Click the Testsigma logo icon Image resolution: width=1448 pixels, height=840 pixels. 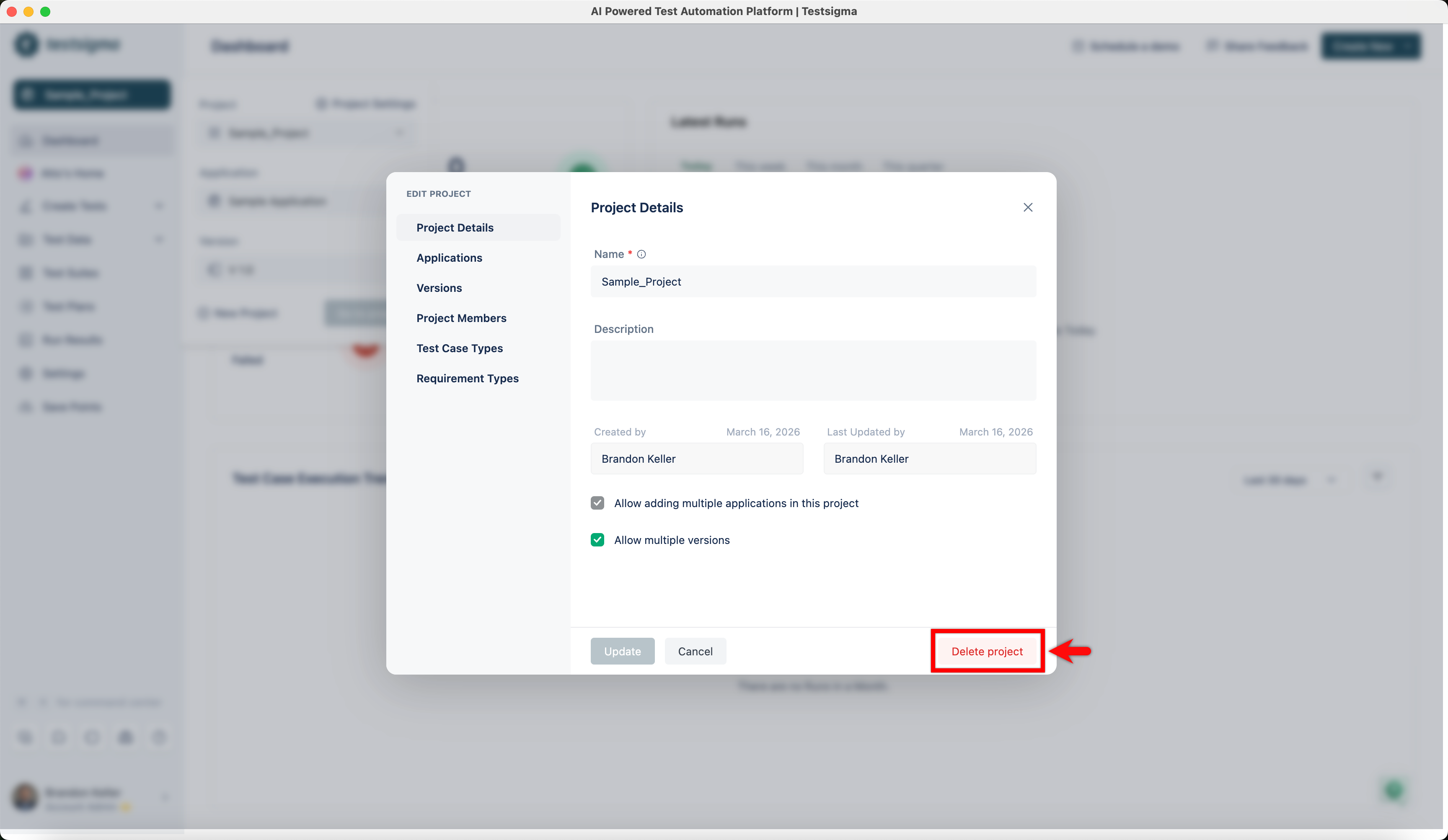tap(26, 44)
